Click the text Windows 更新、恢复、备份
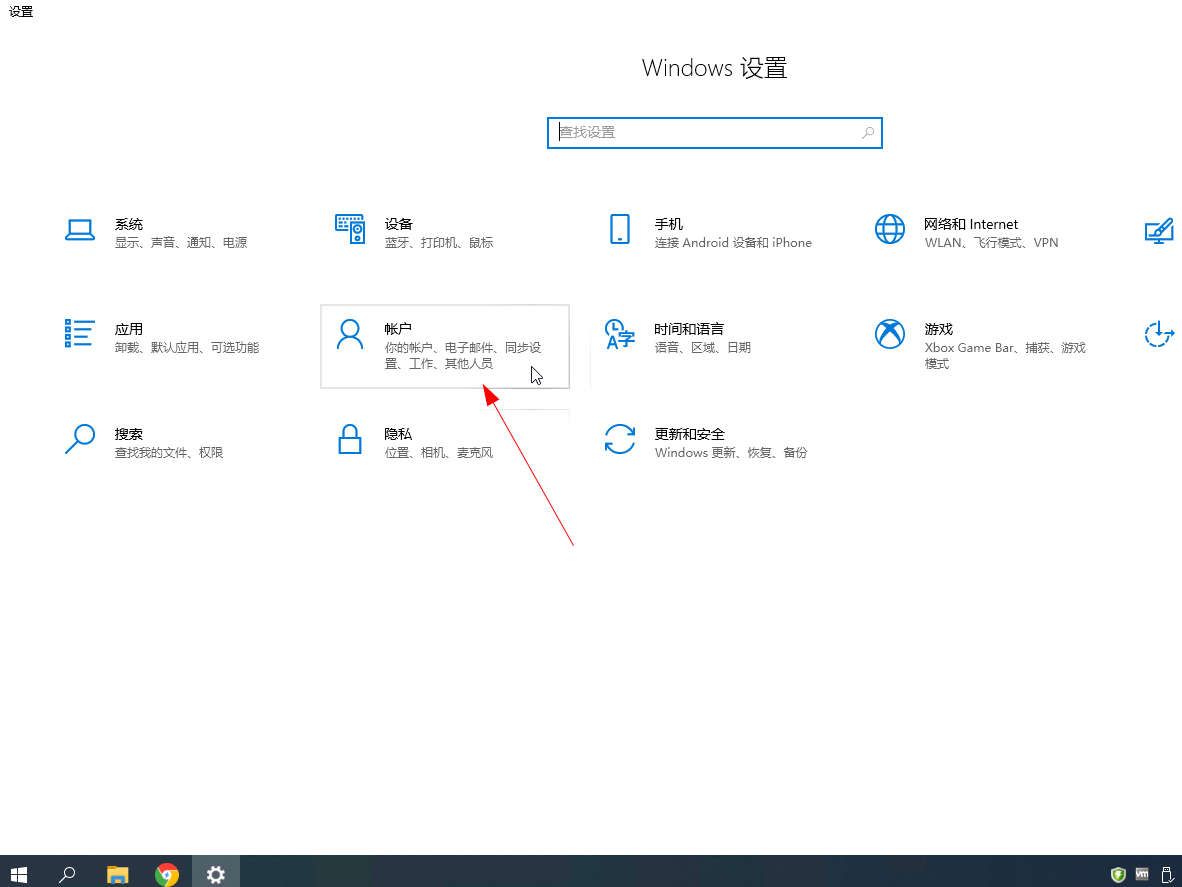 (x=731, y=453)
